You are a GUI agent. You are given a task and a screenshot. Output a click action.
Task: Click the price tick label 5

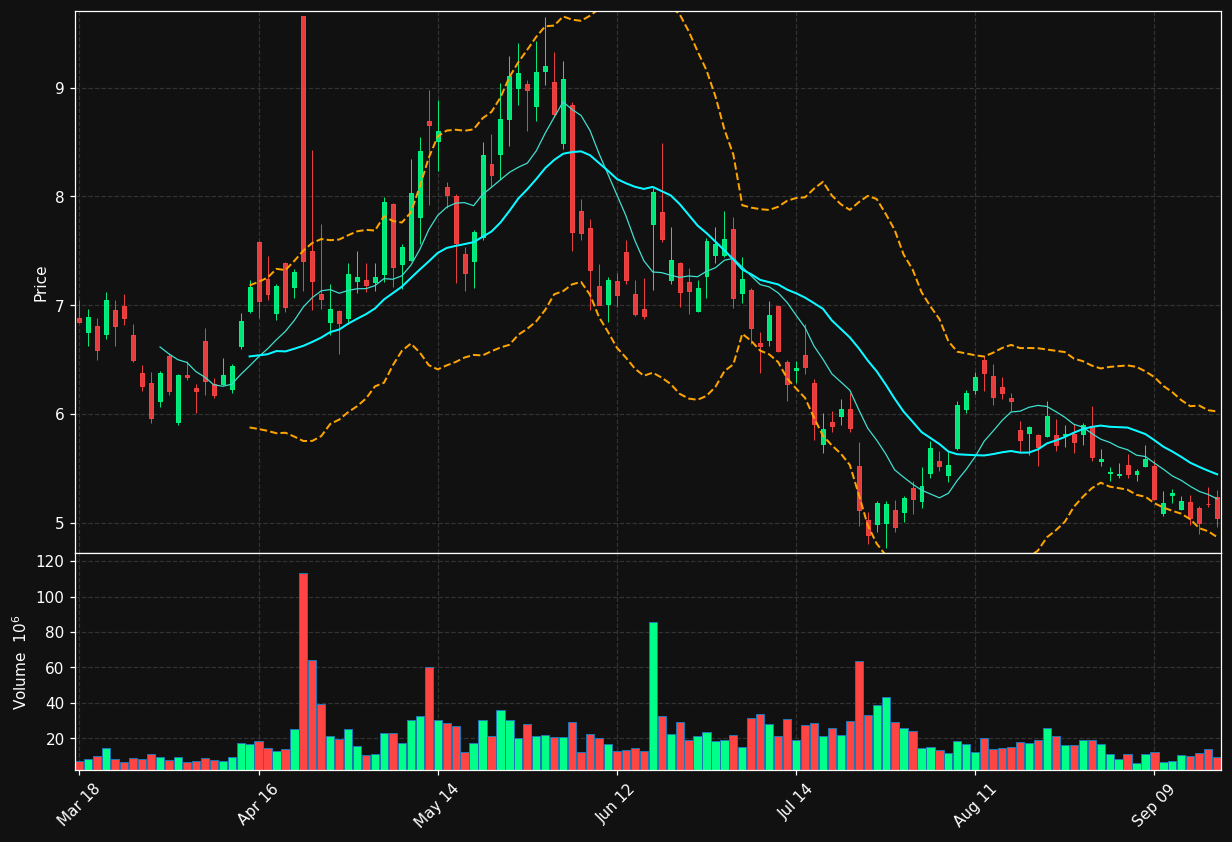click(x=59, y=524)
